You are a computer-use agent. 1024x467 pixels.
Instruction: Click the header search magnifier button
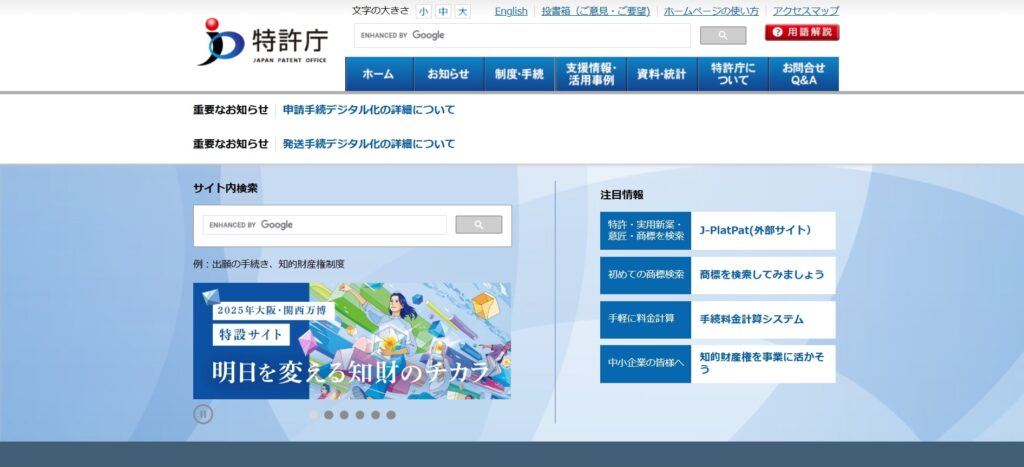[722, 35]
